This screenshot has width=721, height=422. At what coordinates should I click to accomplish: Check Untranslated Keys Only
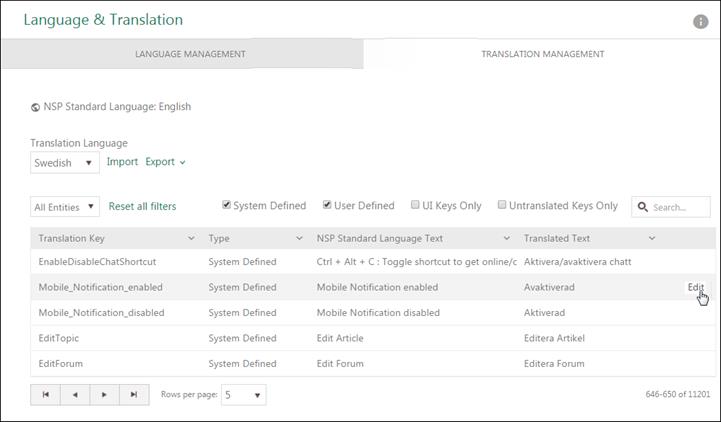pos(502,205)
